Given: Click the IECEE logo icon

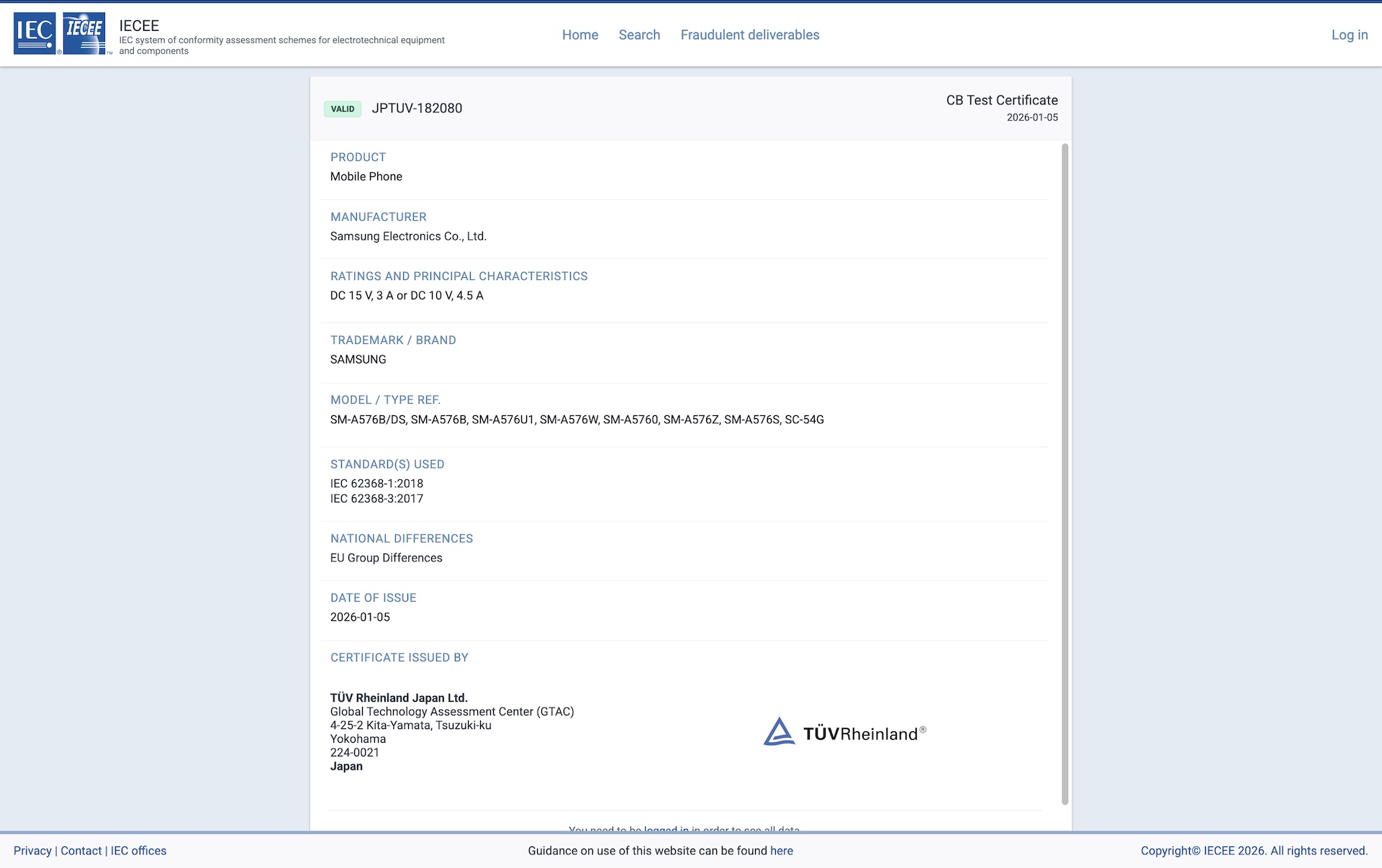Looking at the screenshot, I should [84, 33].
